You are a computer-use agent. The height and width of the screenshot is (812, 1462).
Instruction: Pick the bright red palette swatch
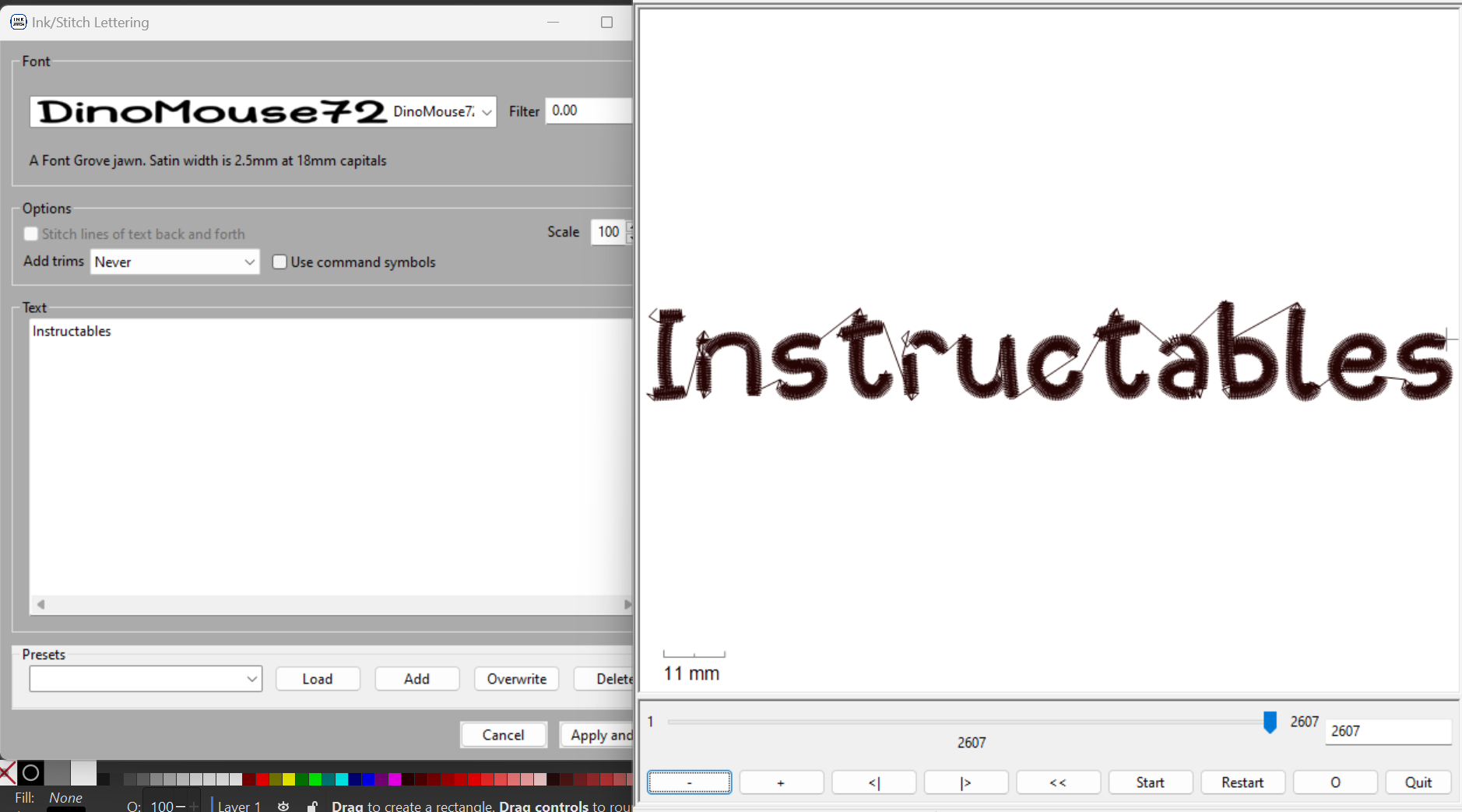[262, 779]
